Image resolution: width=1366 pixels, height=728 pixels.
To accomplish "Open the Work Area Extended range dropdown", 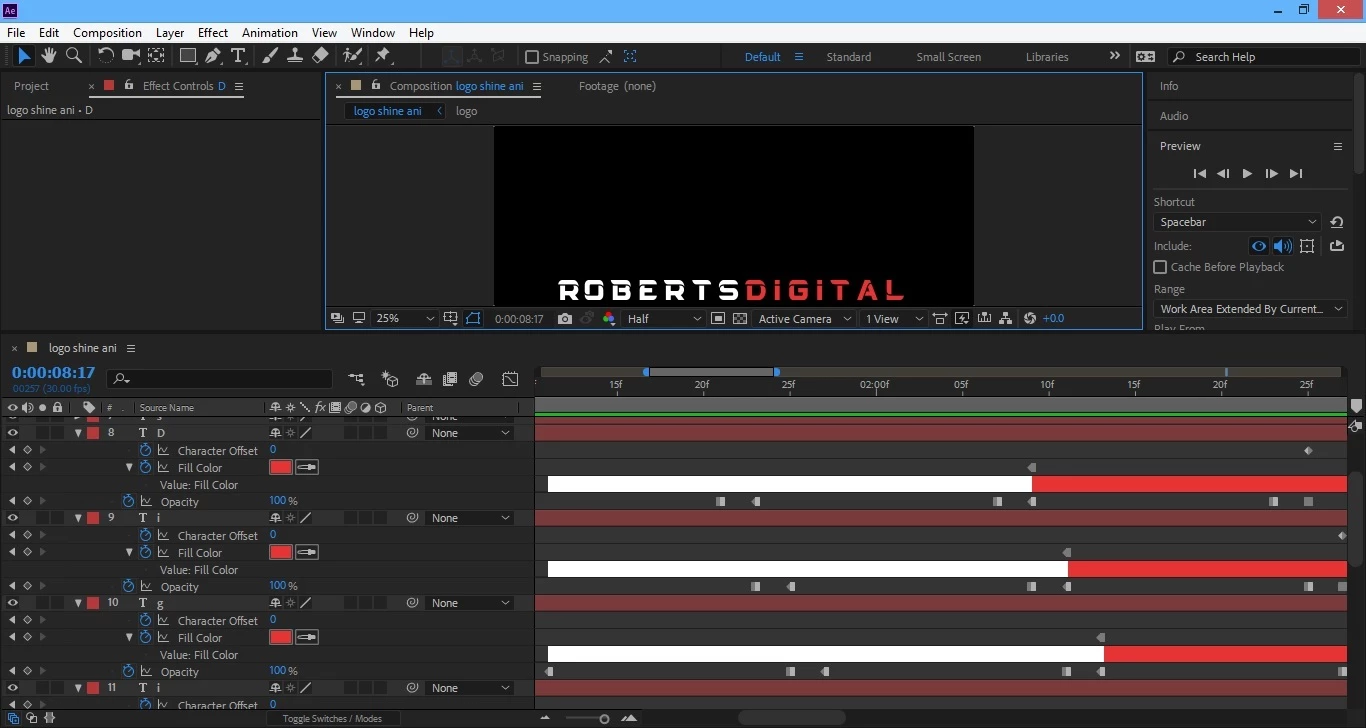I will [x=1250, y=309].
